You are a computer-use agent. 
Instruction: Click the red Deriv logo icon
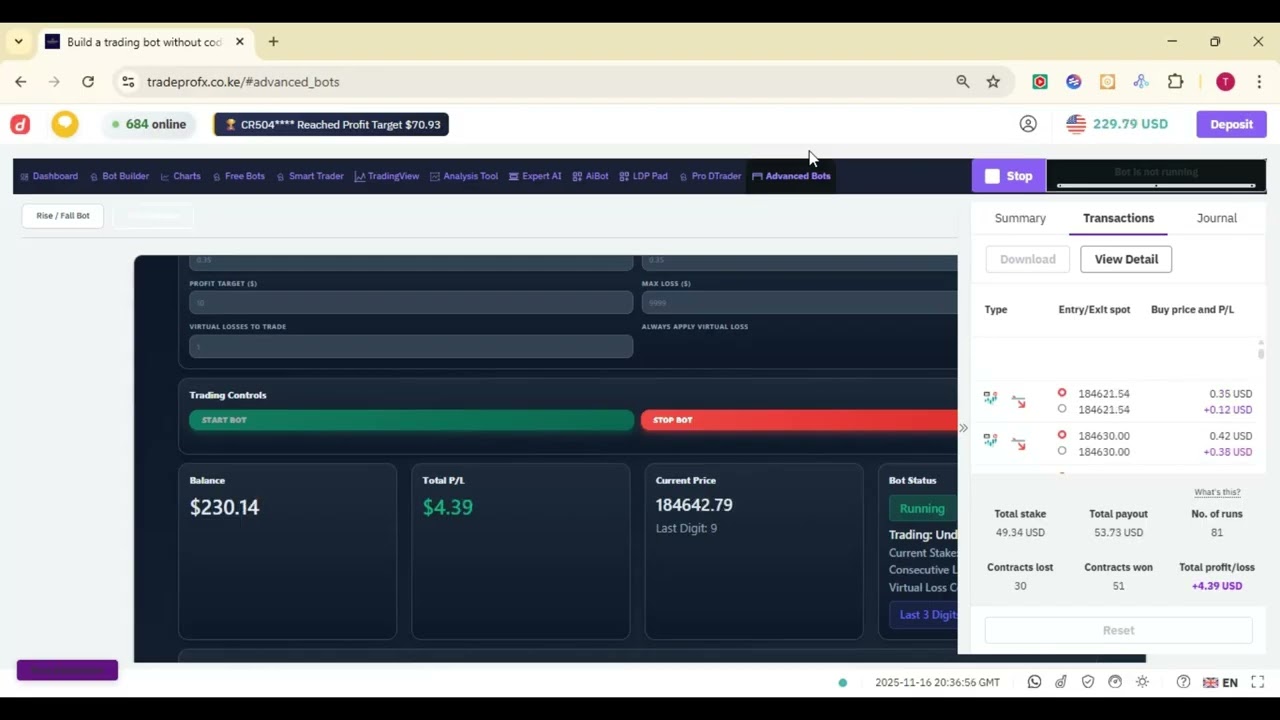[20, 124]
